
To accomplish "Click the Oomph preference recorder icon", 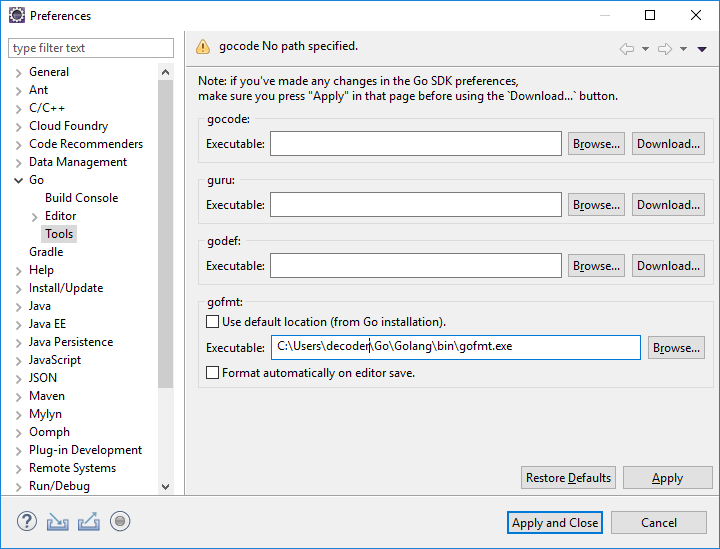I will pyautogui.click(x=120, y=521).
